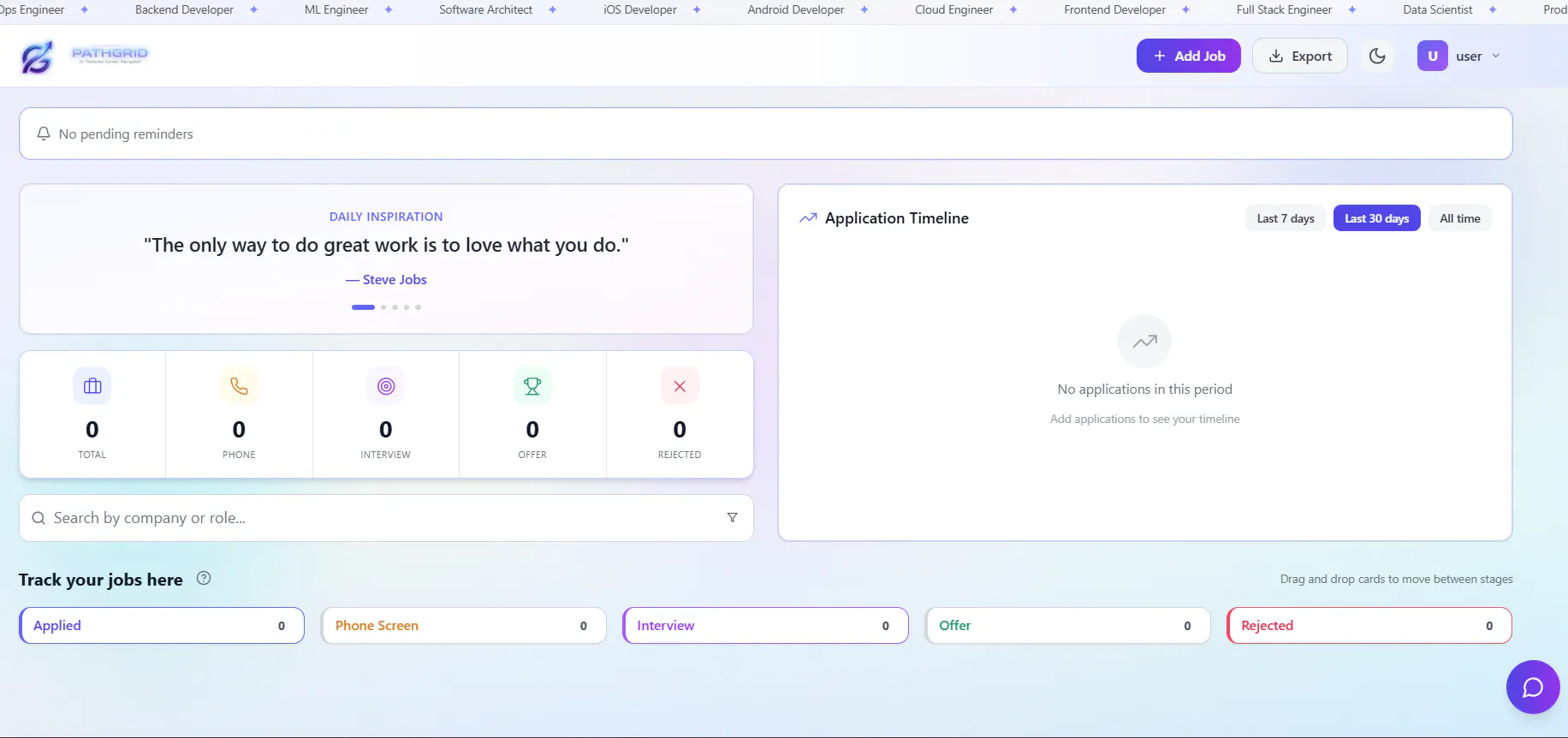1568x738 pixels.
Task: Click the Phone stat phone icon
Action: 239,386
